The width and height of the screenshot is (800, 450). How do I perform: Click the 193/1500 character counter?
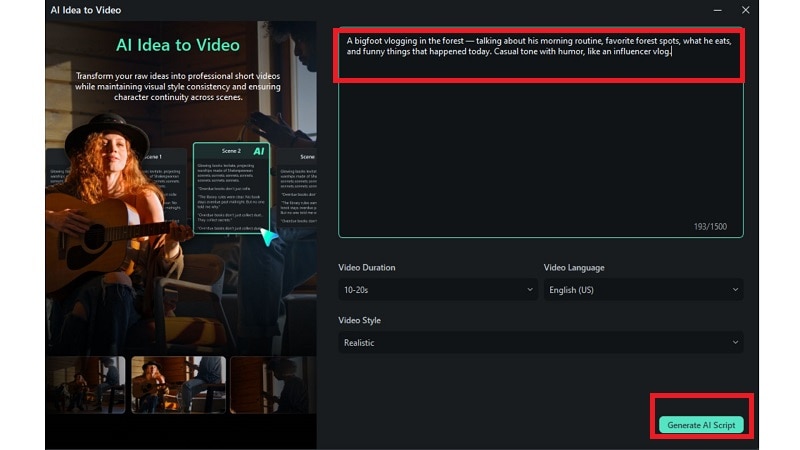pos(710,227)
